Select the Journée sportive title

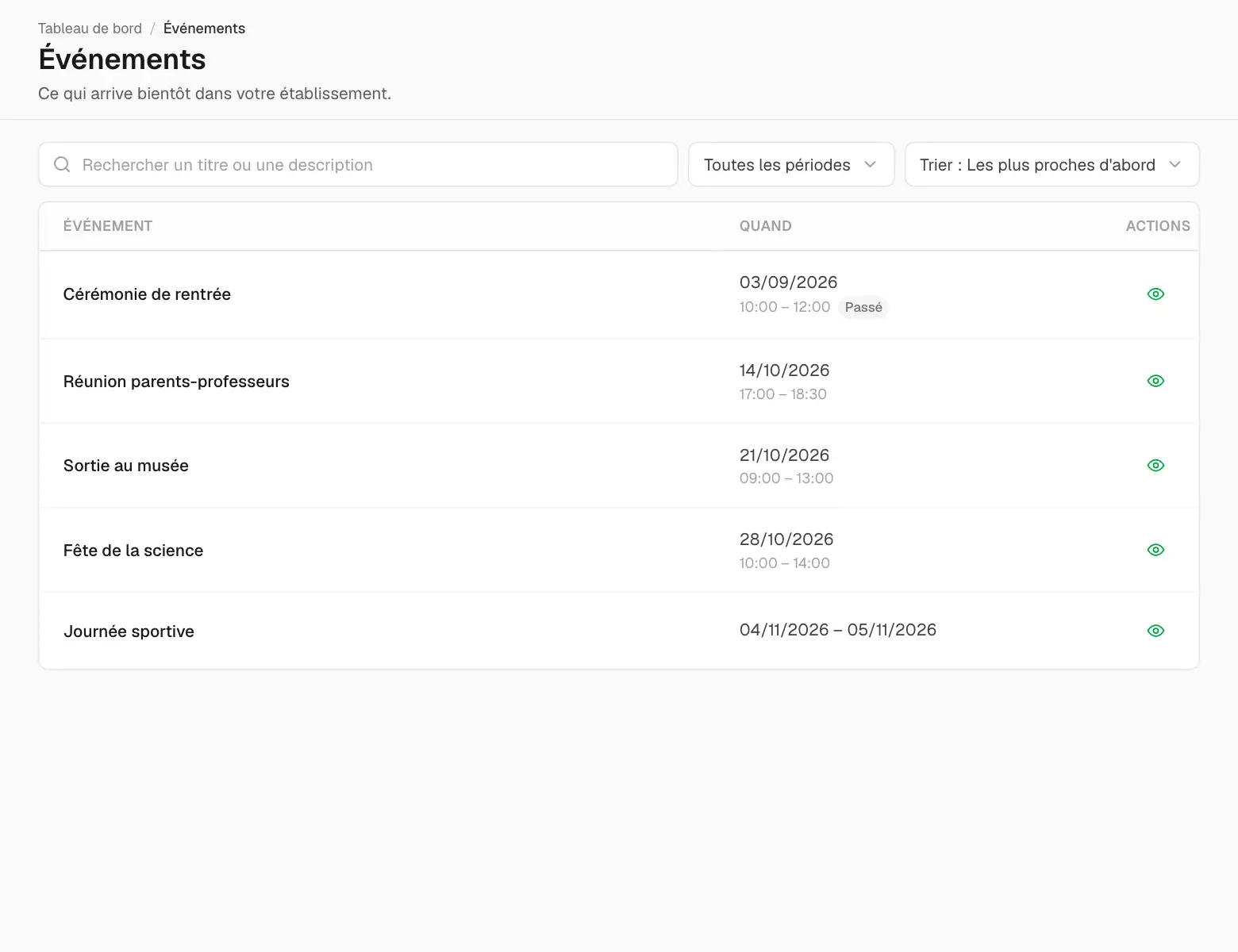[129, 631]
